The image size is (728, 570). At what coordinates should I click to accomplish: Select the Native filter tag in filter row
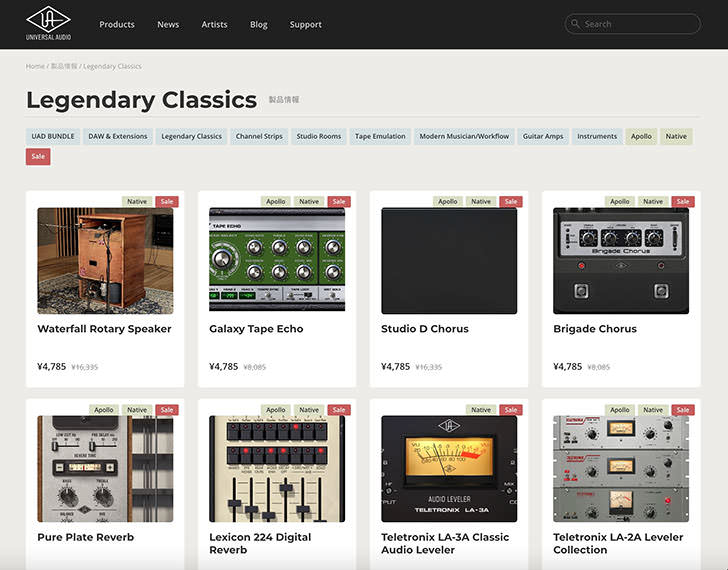coord(676,136)
